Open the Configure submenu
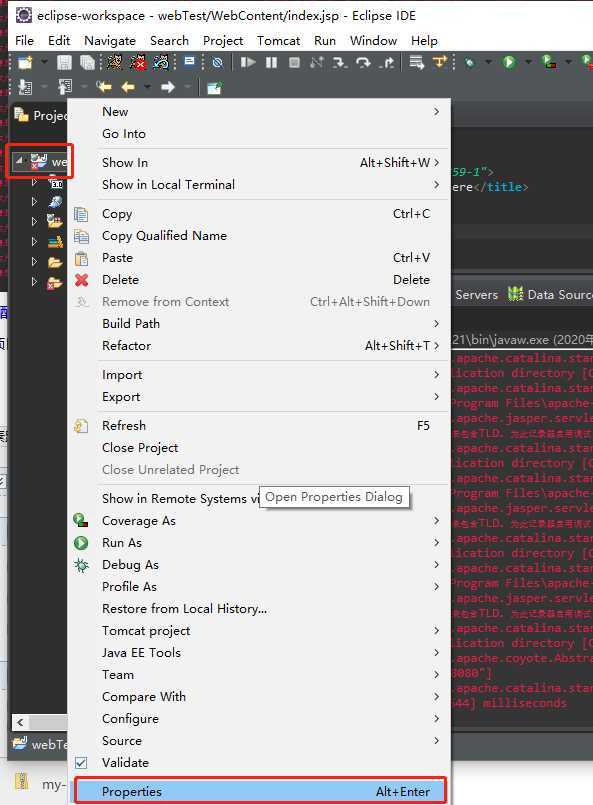The height and width of the screenshot is (805, 593). coord(260,719)
